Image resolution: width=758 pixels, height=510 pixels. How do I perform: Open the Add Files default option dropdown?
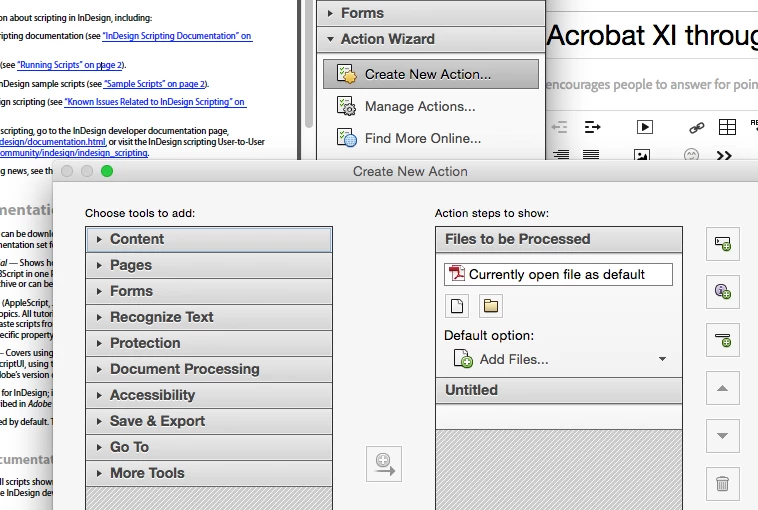(x=662, y=359)
